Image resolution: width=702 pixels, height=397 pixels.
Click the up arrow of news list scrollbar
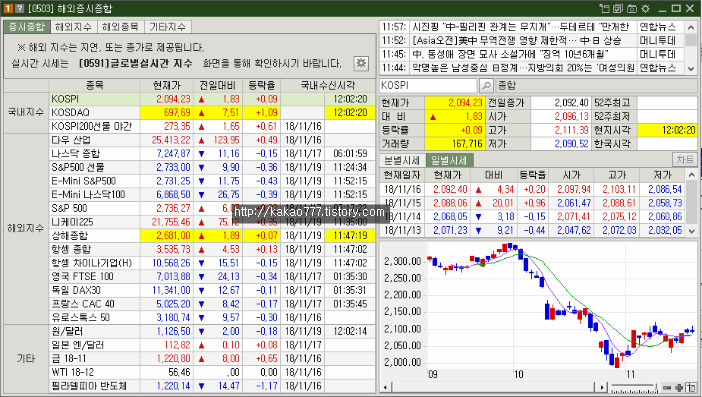point(691,27)
